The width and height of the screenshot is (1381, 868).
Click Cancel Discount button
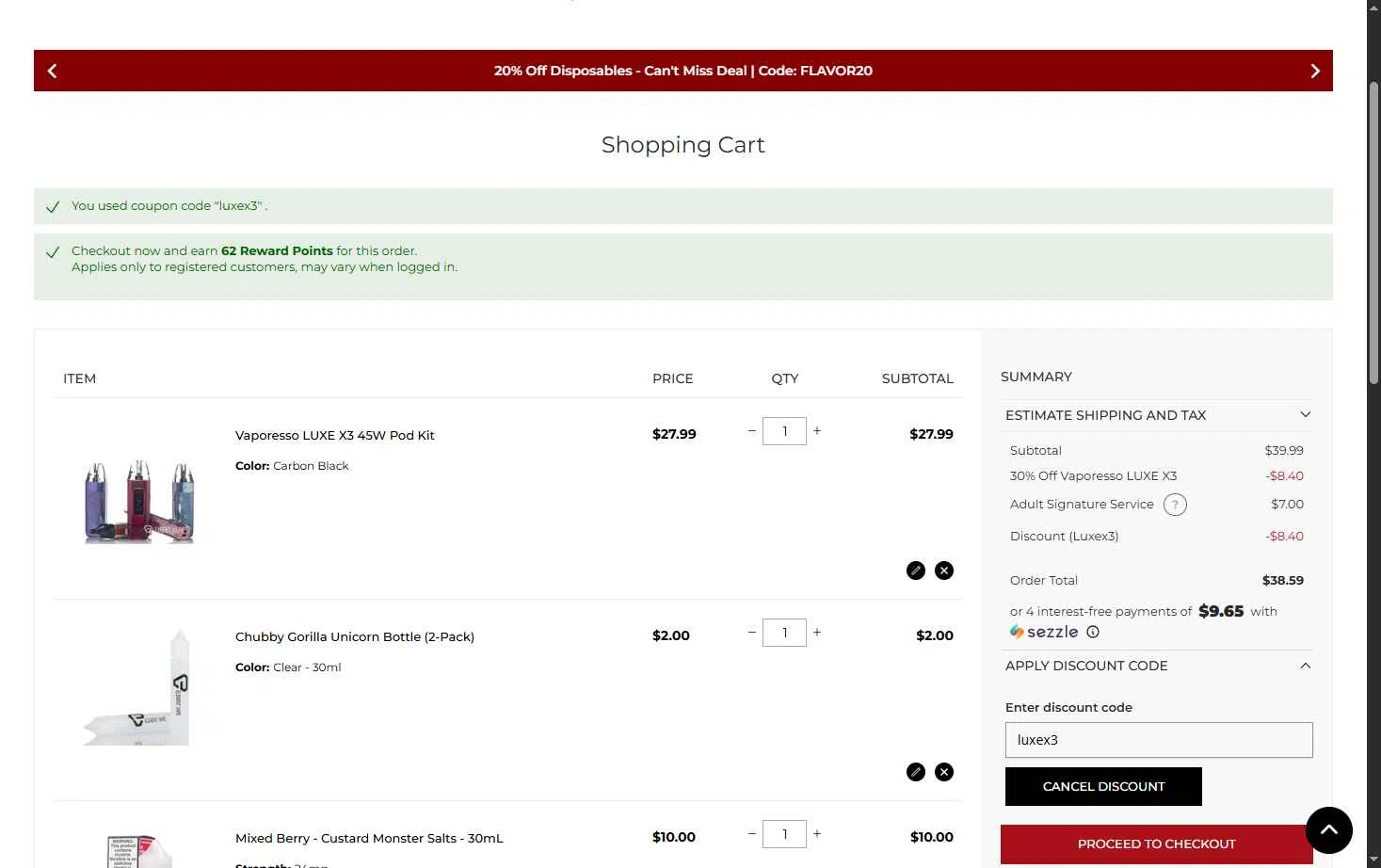pyautogui.click(x=1103, y=786)
